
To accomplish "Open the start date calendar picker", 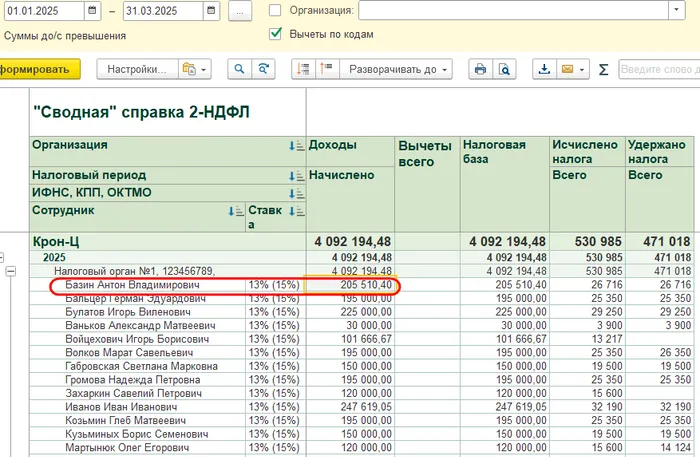I will pos(93,11).
